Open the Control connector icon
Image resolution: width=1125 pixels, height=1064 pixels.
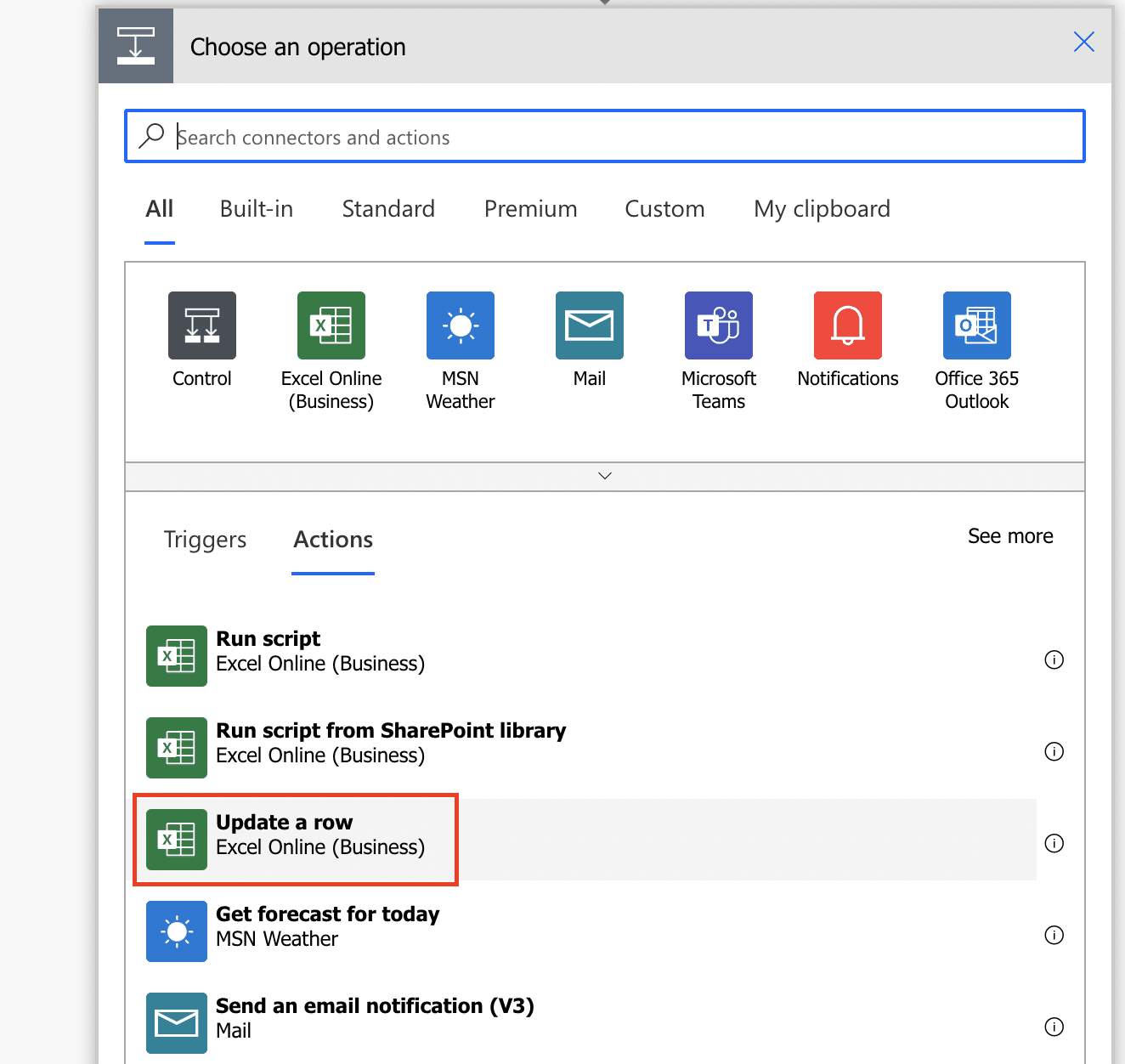click(202, 325)
